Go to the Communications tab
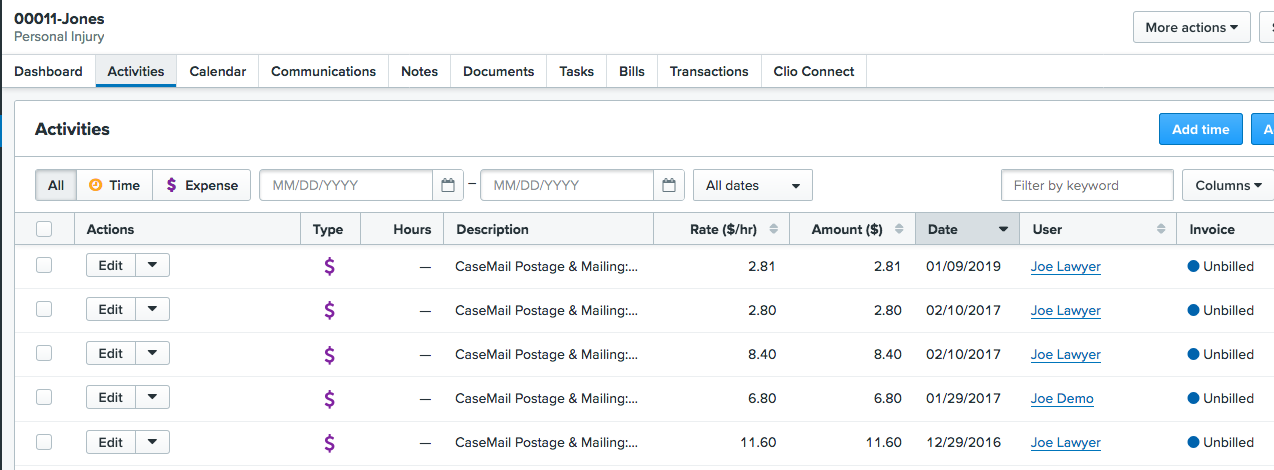The image size is (1274, 470). tap(324, 71)
